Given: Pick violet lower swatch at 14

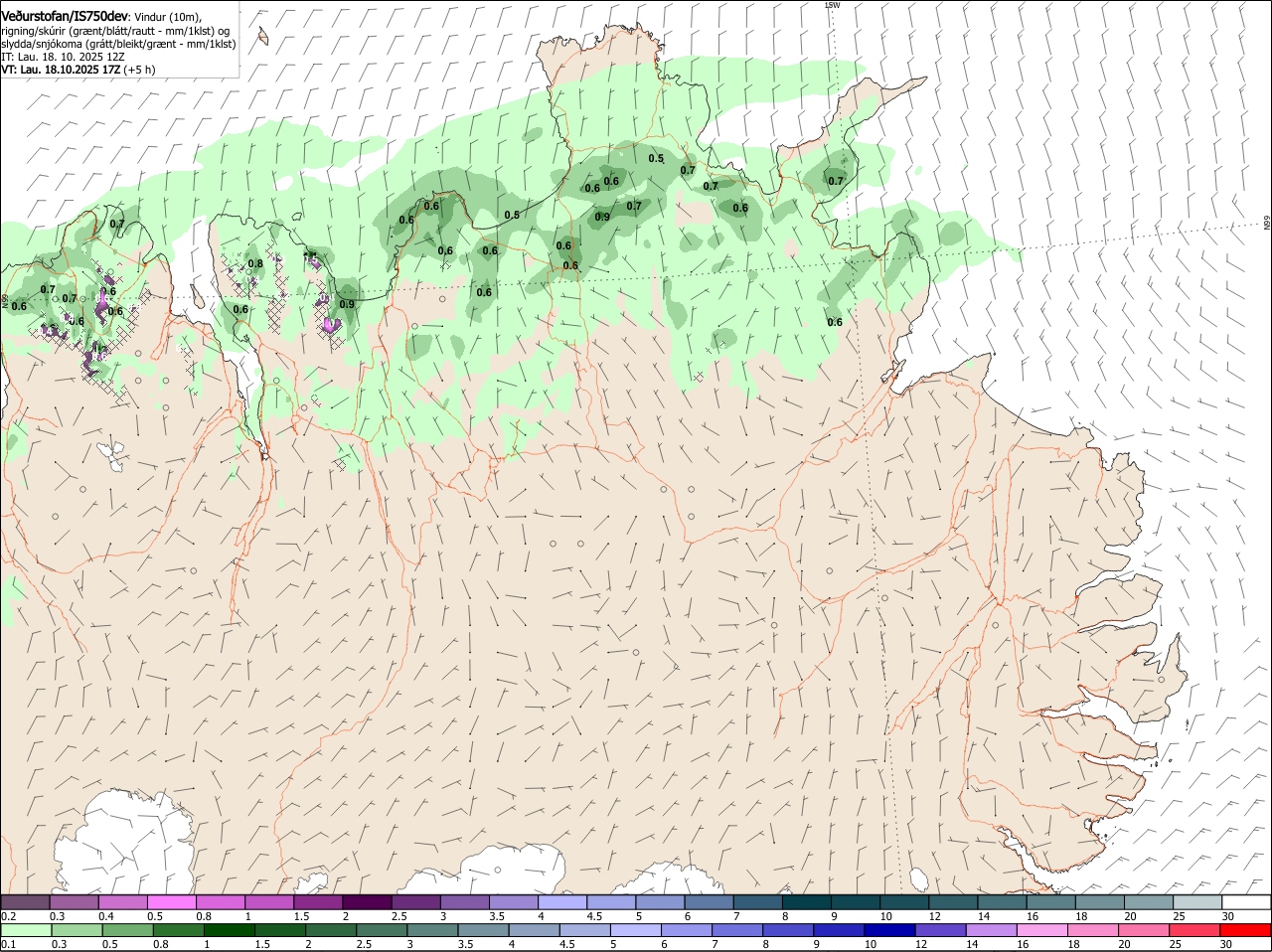Looking at the screenshot, I should (x=991, y=931).
